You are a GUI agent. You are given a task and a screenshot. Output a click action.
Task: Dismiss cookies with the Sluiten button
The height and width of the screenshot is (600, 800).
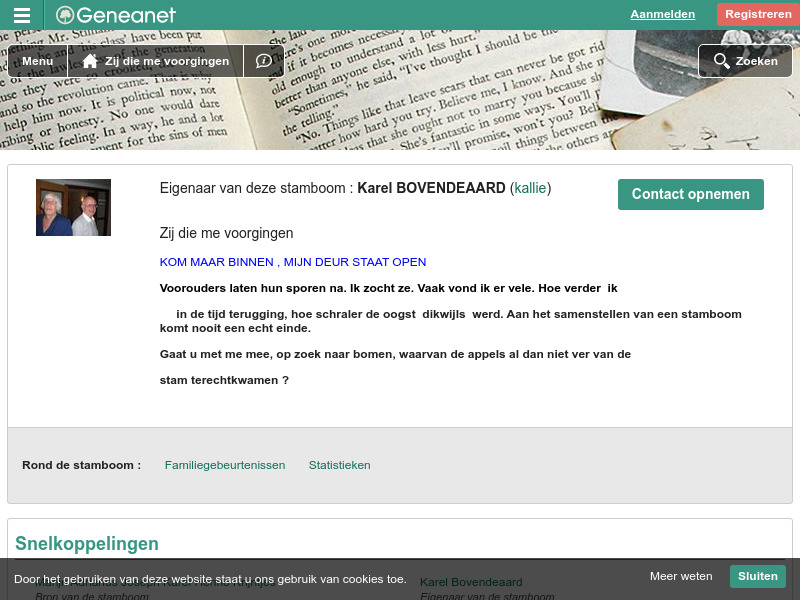pos(757,576)
